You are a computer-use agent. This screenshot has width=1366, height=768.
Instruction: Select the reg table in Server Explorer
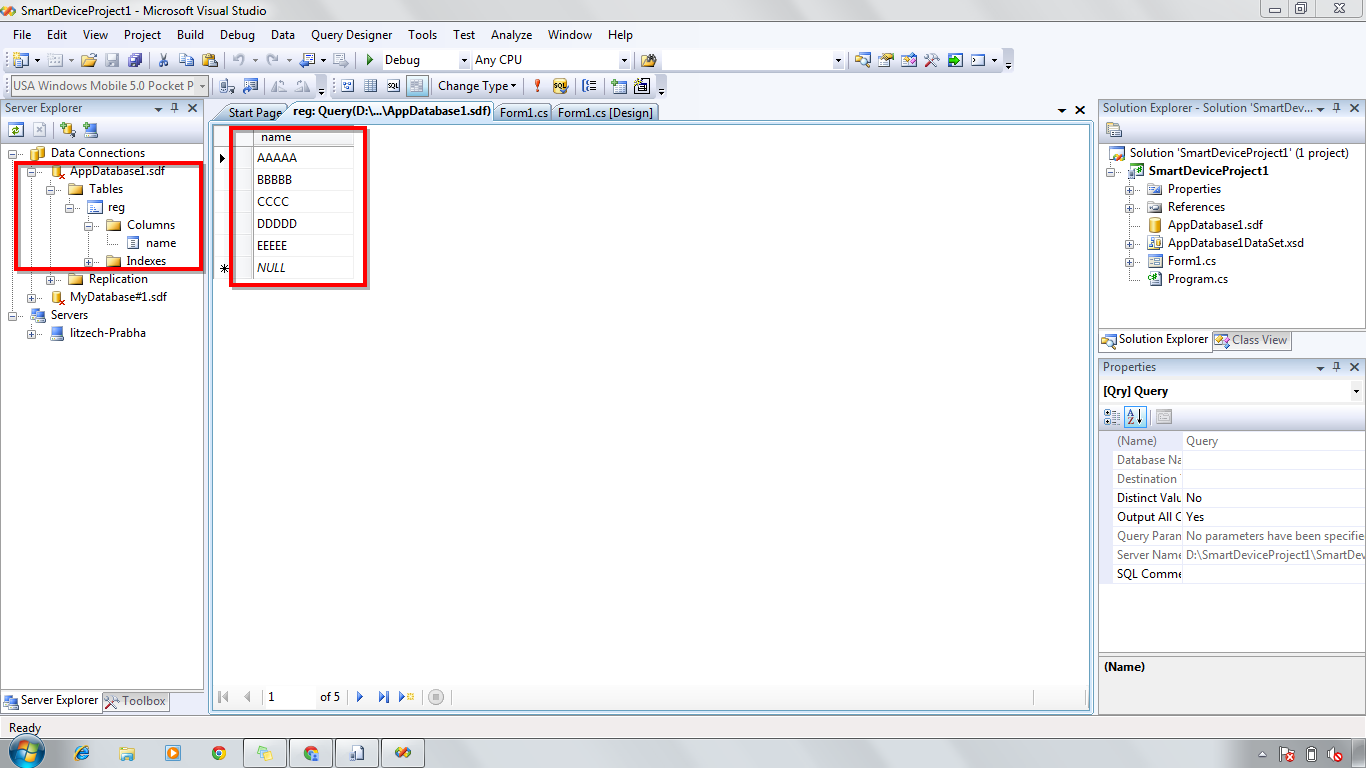tap(116, 207)
